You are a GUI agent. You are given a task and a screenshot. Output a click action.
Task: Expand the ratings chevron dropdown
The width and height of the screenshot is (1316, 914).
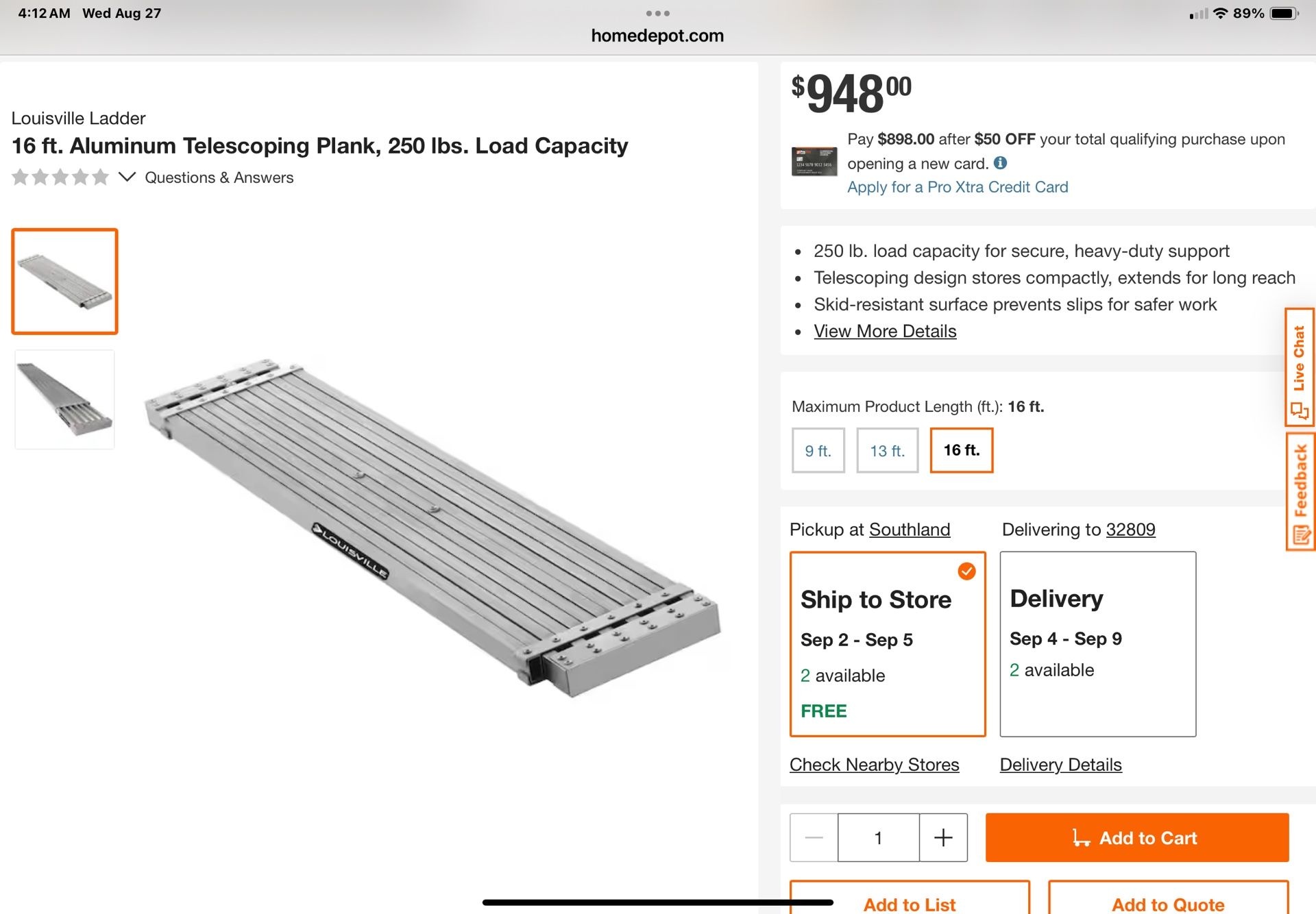tap(127, 177)
